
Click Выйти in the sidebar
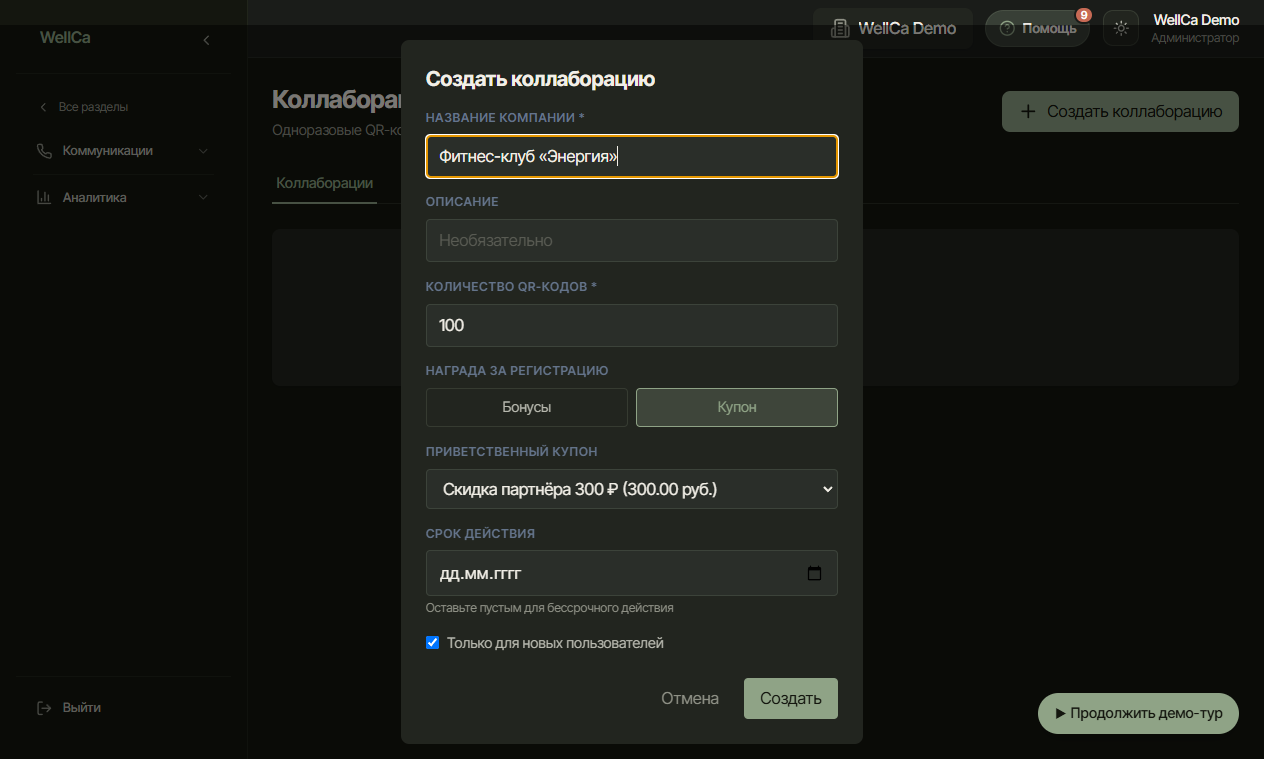tap(81, 708)
